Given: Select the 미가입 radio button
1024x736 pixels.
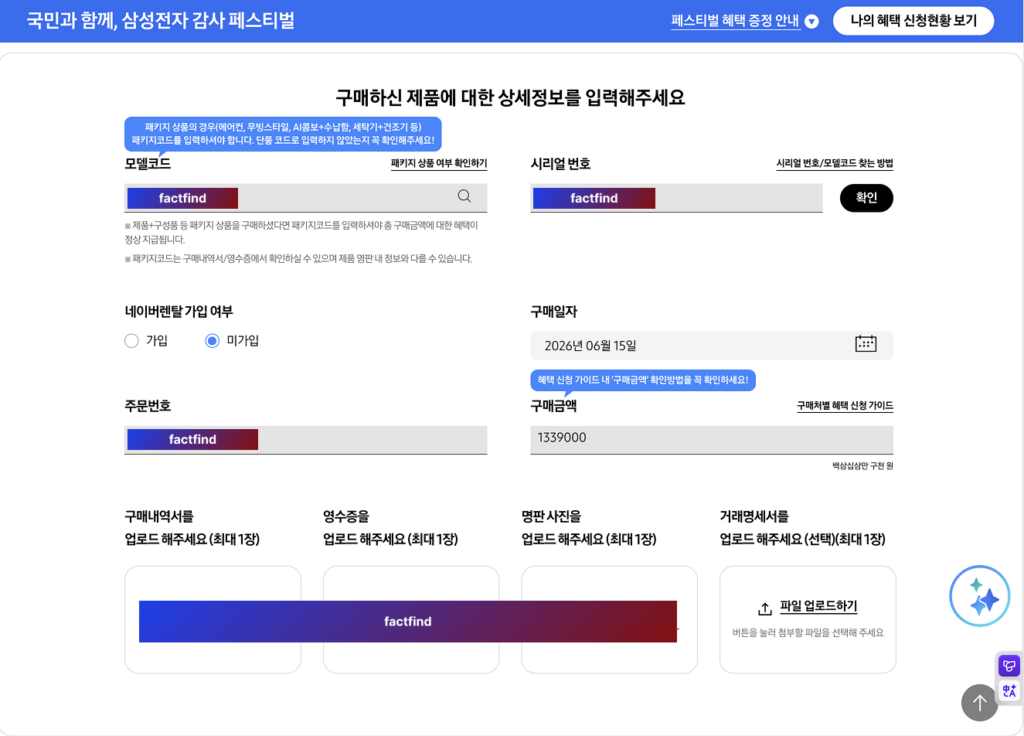Looking at the screenshot, I should click(212, 341).
